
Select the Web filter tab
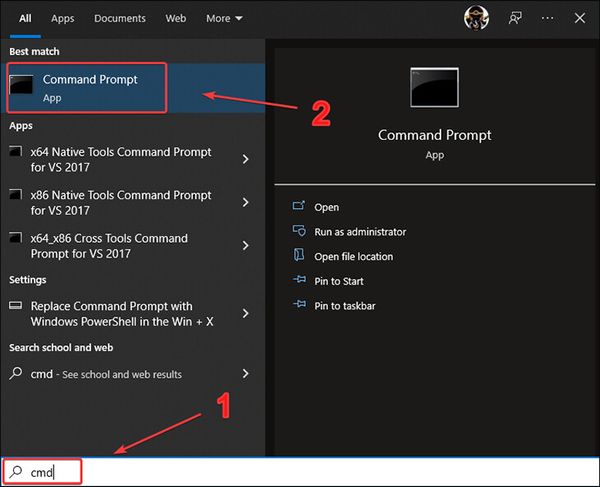[x=176, y=18]
